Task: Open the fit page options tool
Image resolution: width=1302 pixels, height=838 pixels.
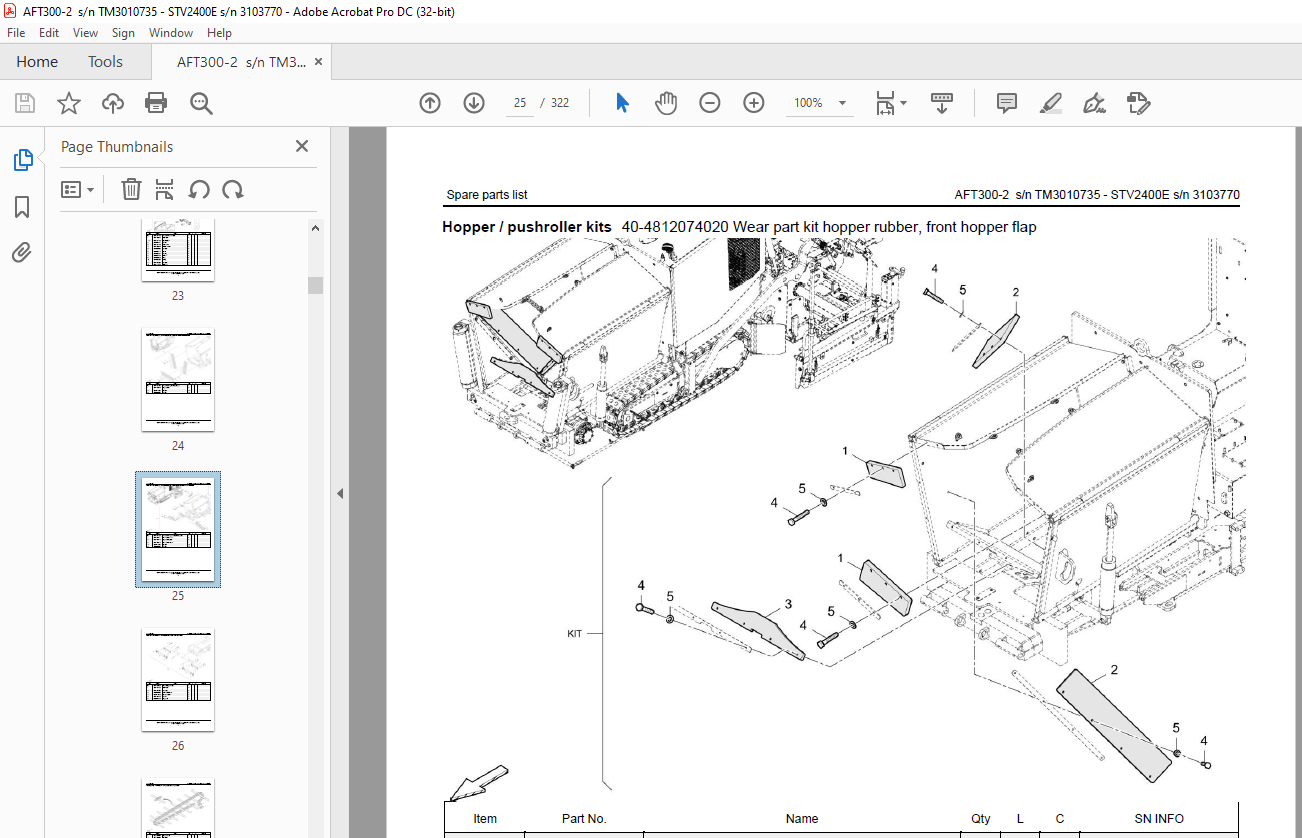Action: tap(890, 103)
